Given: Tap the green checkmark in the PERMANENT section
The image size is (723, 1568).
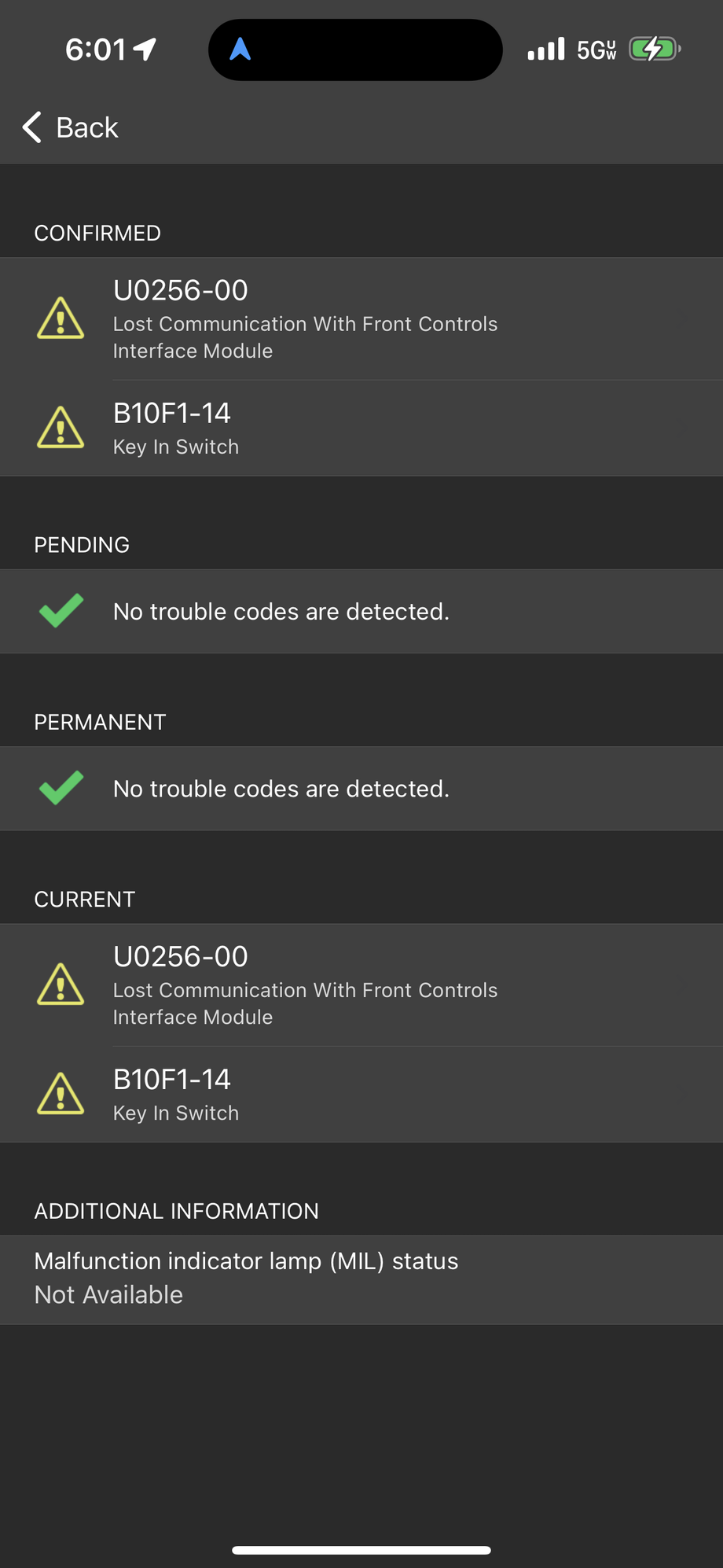Looking at the screenshot, I should click(x=61, y=788).
